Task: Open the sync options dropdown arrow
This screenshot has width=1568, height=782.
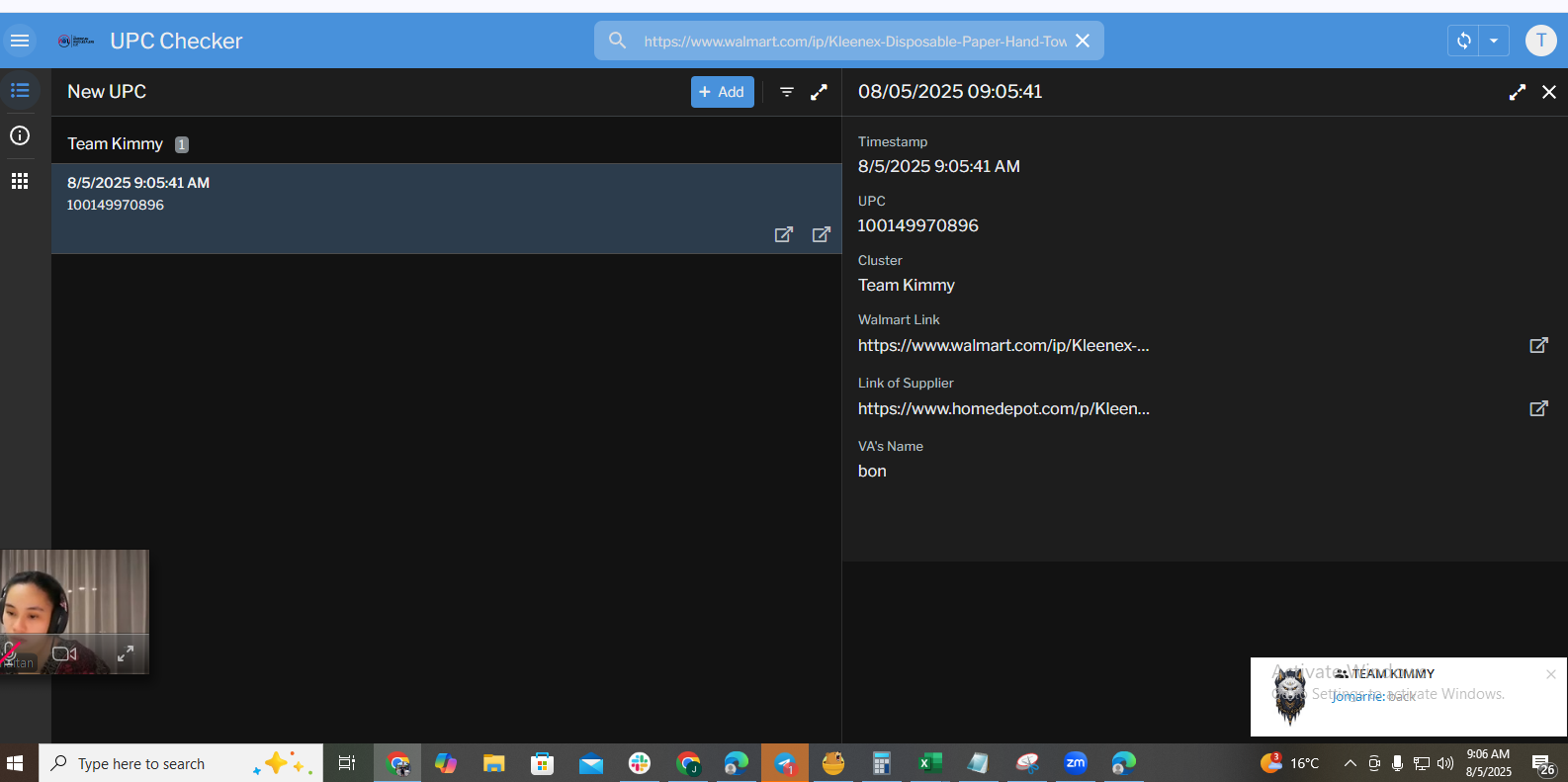Action: coord(1494,41)
